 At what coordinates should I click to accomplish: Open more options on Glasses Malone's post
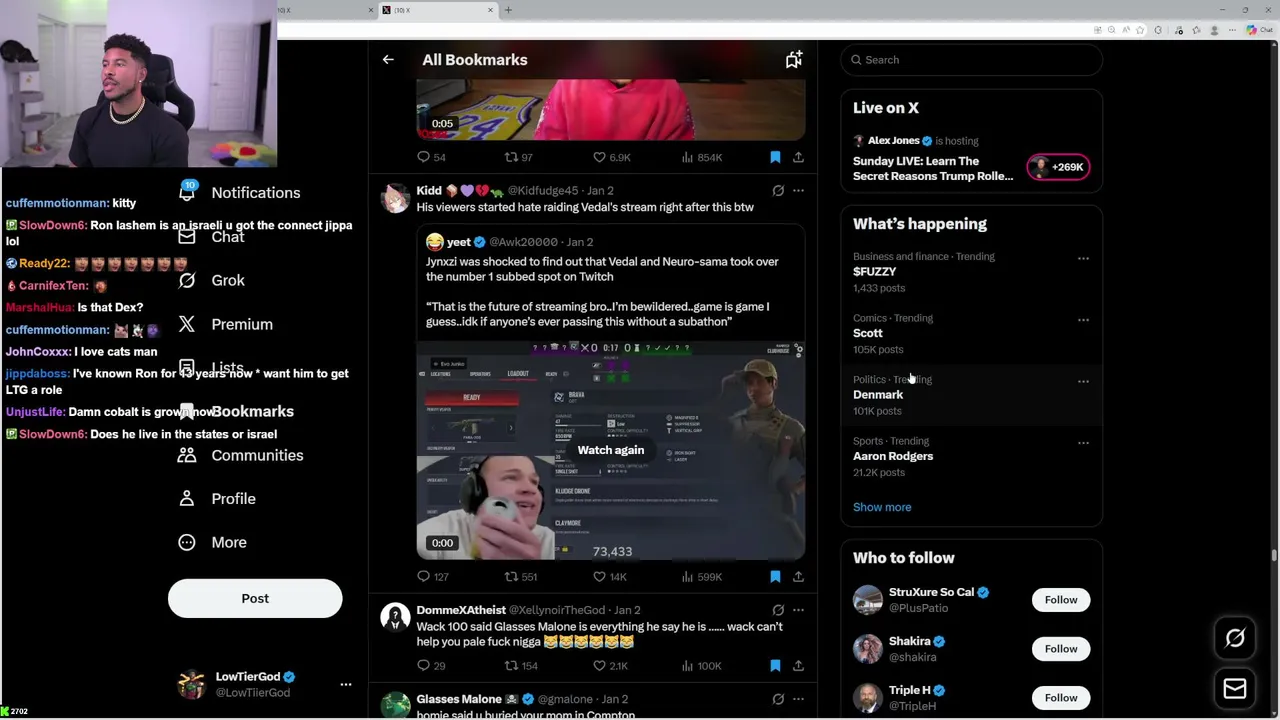pos(798,699)
